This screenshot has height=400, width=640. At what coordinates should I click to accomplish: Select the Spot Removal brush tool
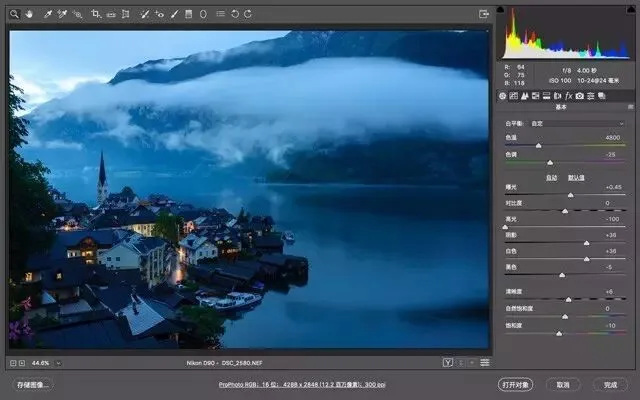pos(144,14)
